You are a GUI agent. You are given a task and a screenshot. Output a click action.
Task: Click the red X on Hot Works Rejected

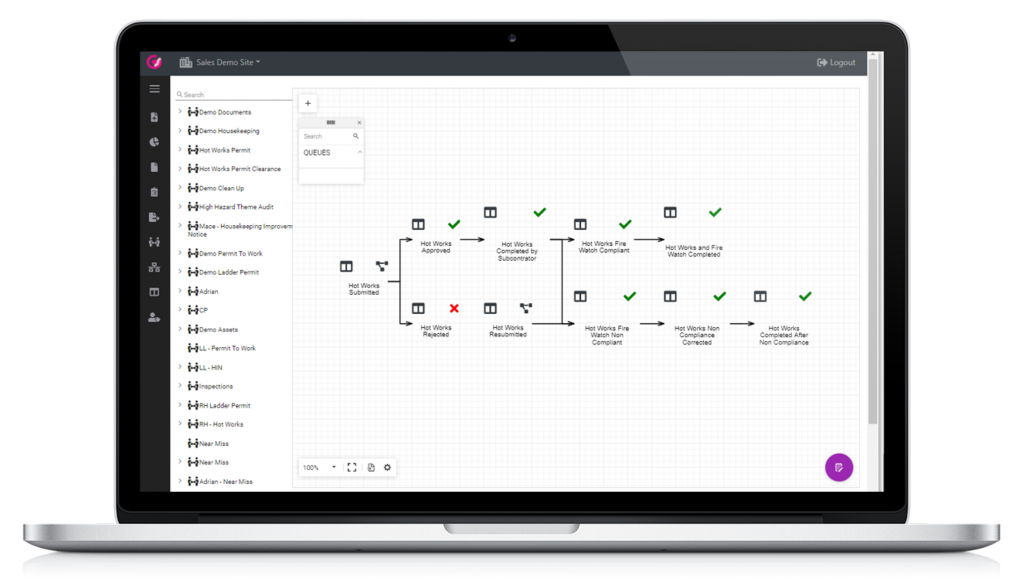coord(454,309)
